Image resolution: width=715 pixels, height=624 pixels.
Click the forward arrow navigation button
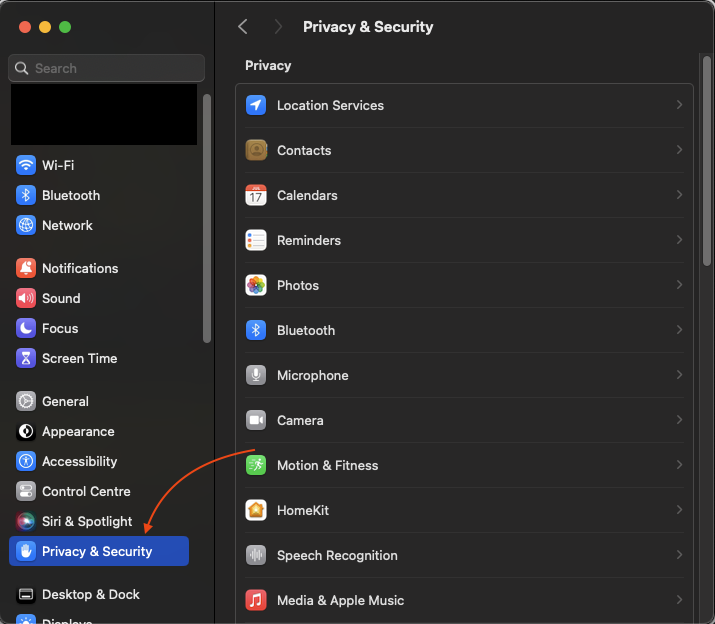(278, 26)
